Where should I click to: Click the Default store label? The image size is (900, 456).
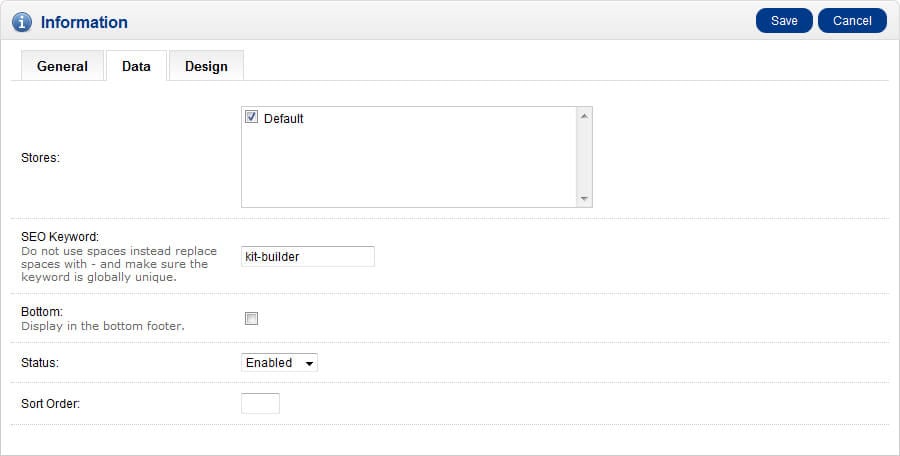coord(284,118)
